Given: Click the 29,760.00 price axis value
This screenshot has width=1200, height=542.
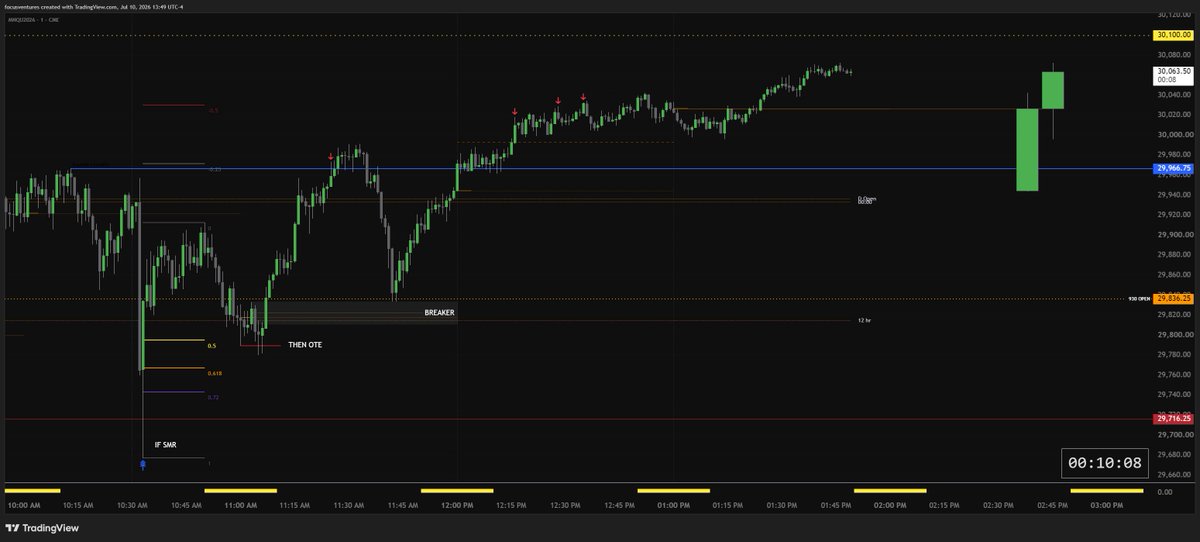Looking at the screenshot, I should point(1174,374).
